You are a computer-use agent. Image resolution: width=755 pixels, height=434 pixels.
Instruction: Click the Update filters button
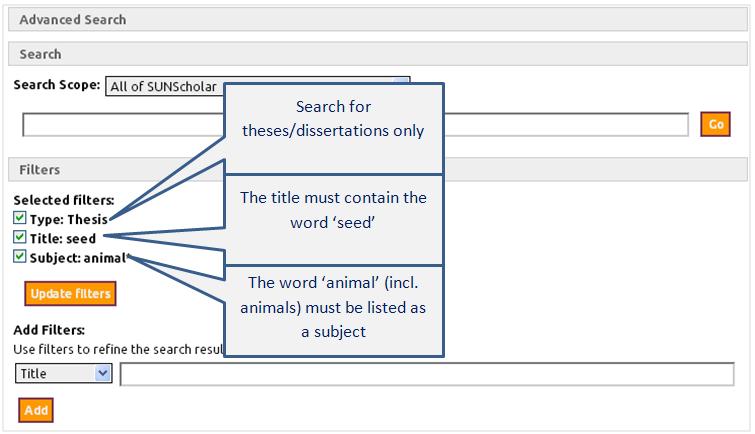70,293
